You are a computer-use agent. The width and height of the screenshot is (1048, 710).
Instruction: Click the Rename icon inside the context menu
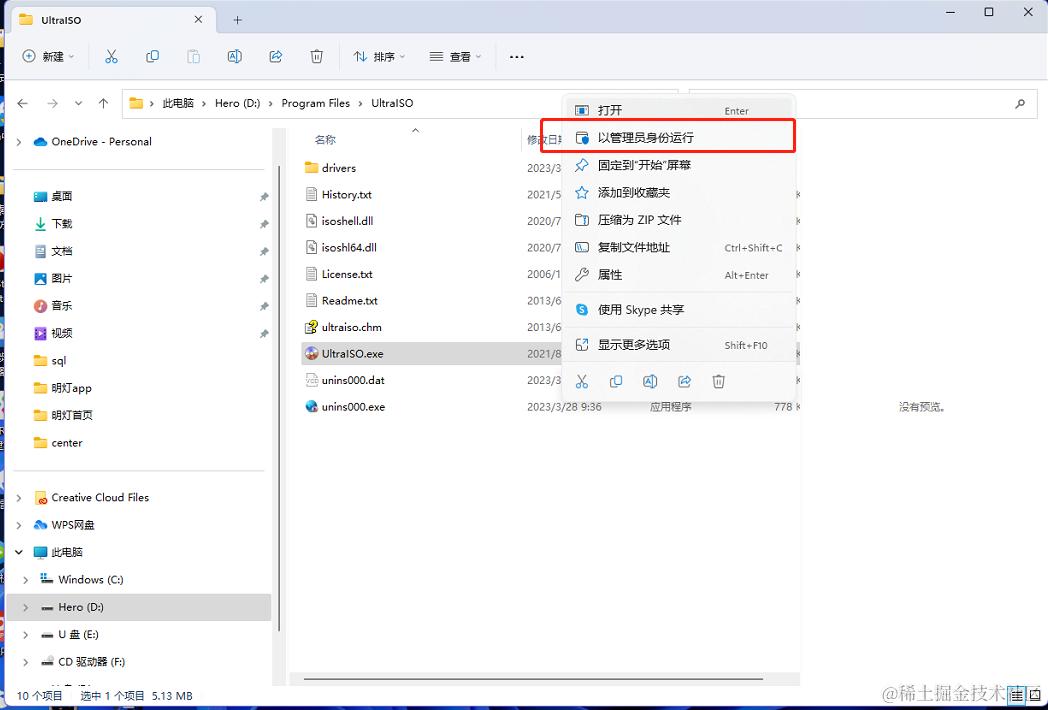pyautogui.click(x=651, y=381)
